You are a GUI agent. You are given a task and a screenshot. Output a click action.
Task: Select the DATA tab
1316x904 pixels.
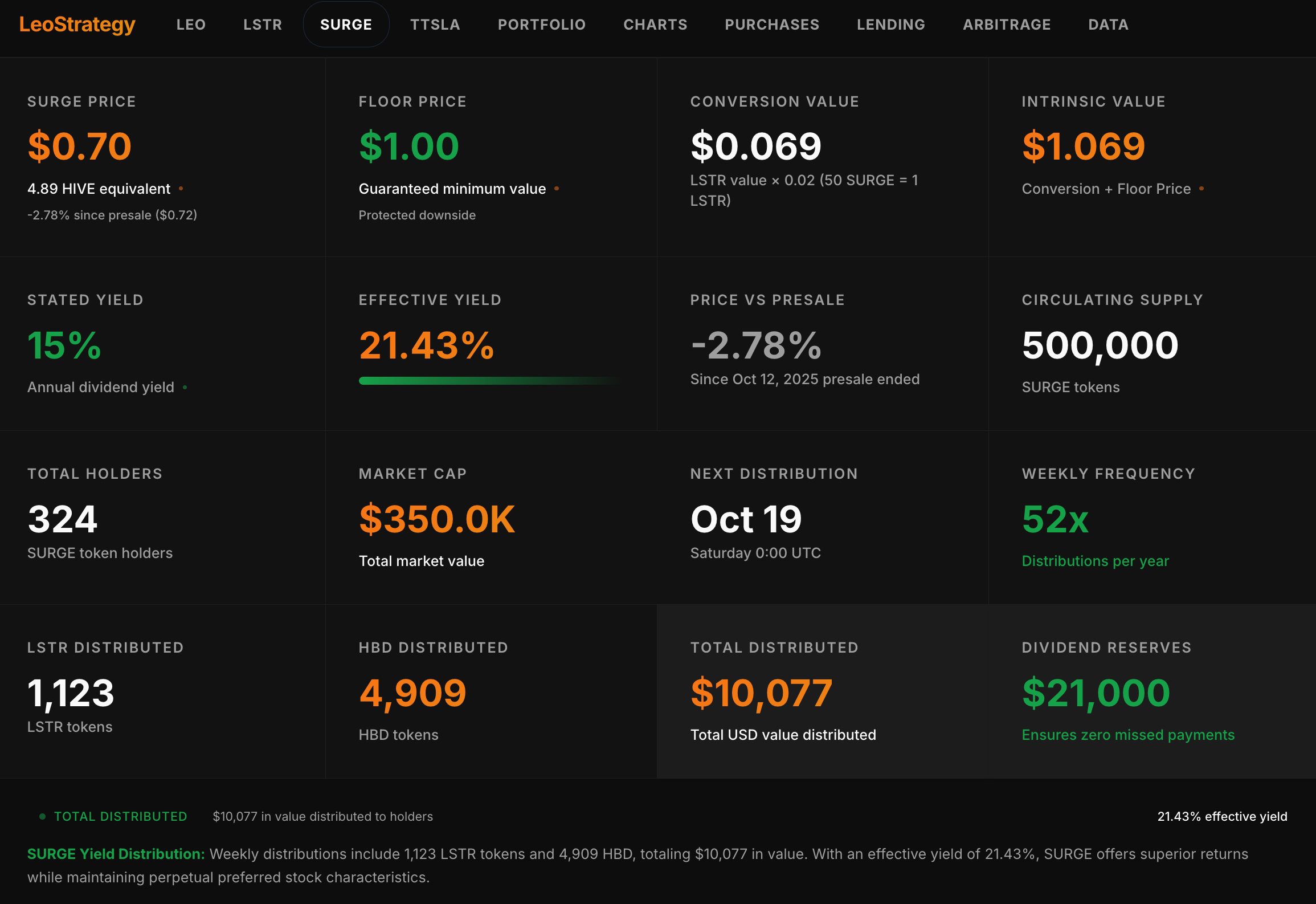click(x=1108, y=25)
